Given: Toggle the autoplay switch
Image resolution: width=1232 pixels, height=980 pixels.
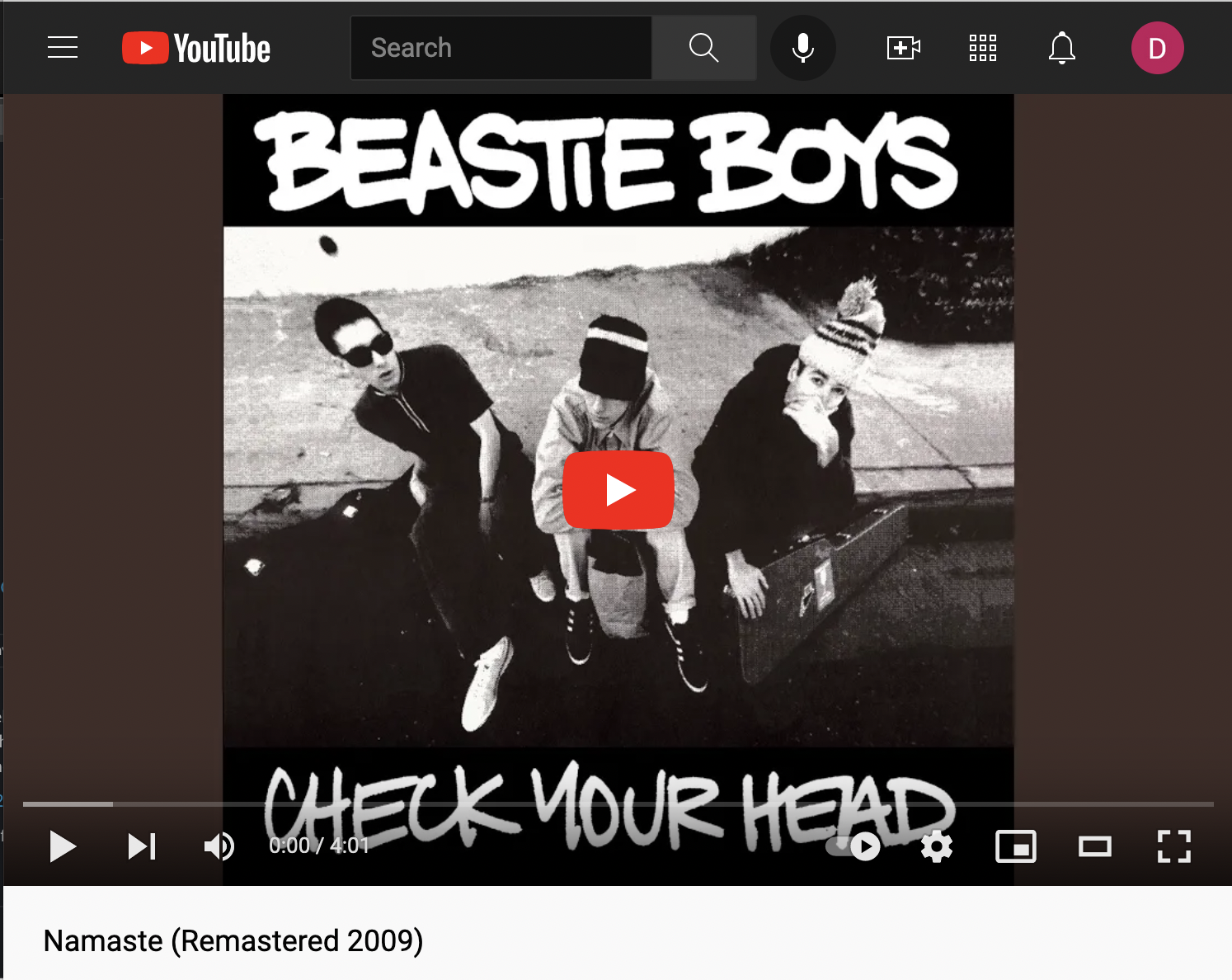Looking at the screenshot, I should (853, 846).
